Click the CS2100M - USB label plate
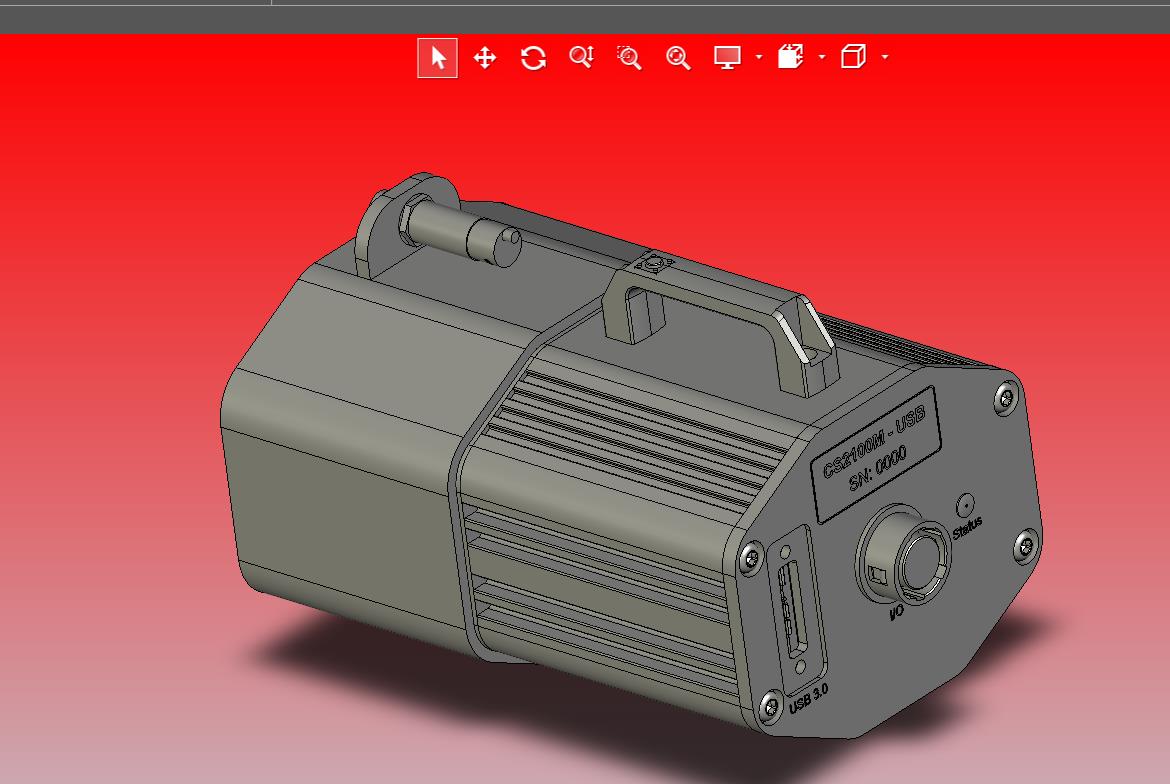This screenshot has width=1170, height=784. (875, 453)
